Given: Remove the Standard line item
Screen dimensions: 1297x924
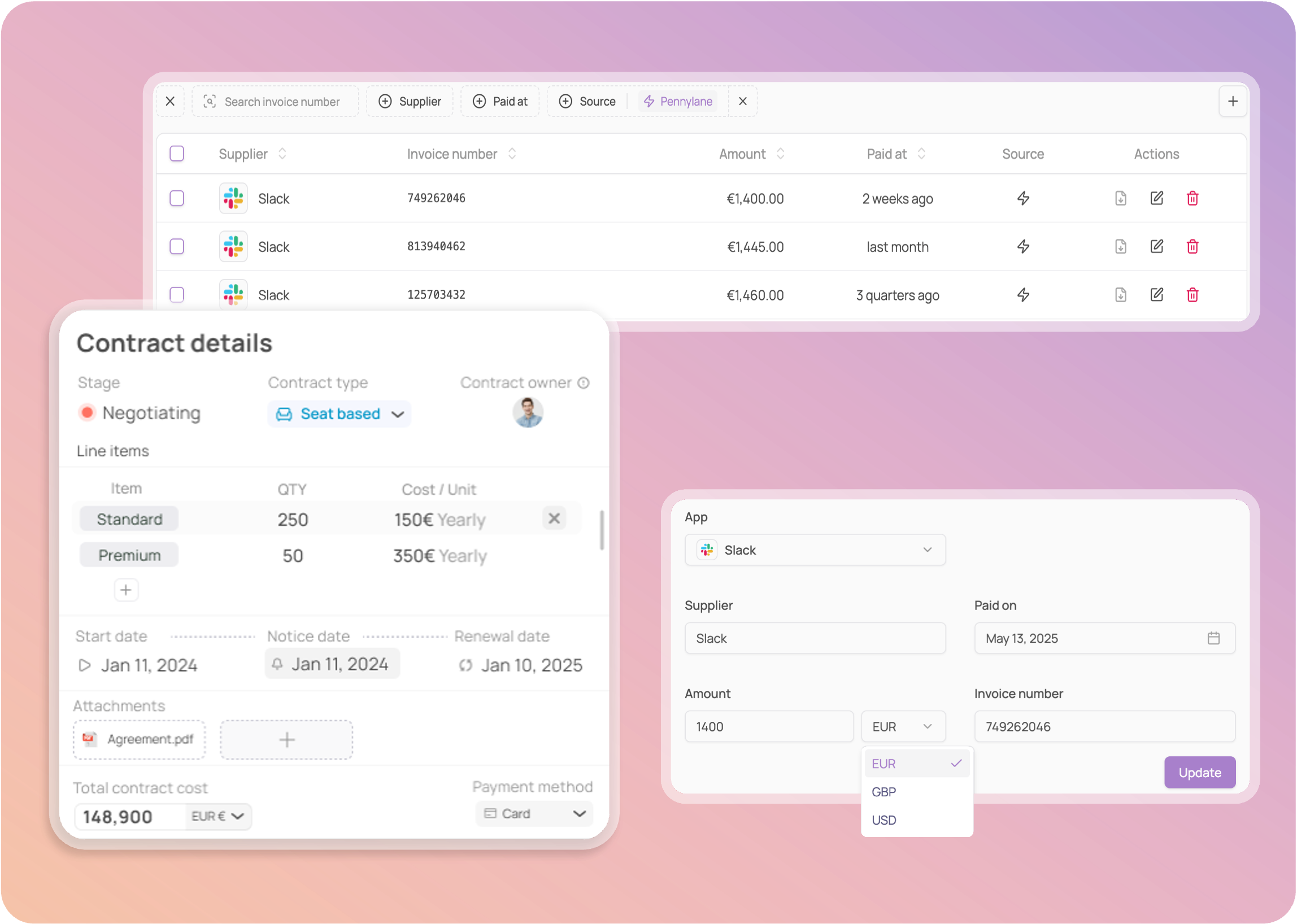Looking at the screenshot, I should [554, 518].
